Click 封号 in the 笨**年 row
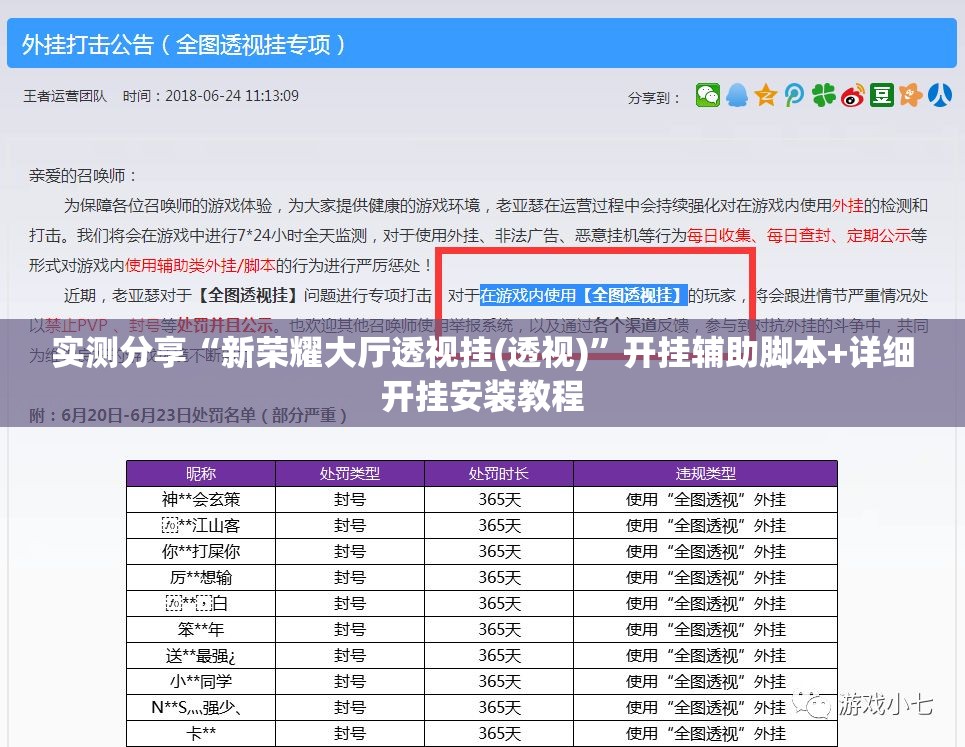Image resolution: width=965 pixels, height=747 pixels. [x=350, y=629]
